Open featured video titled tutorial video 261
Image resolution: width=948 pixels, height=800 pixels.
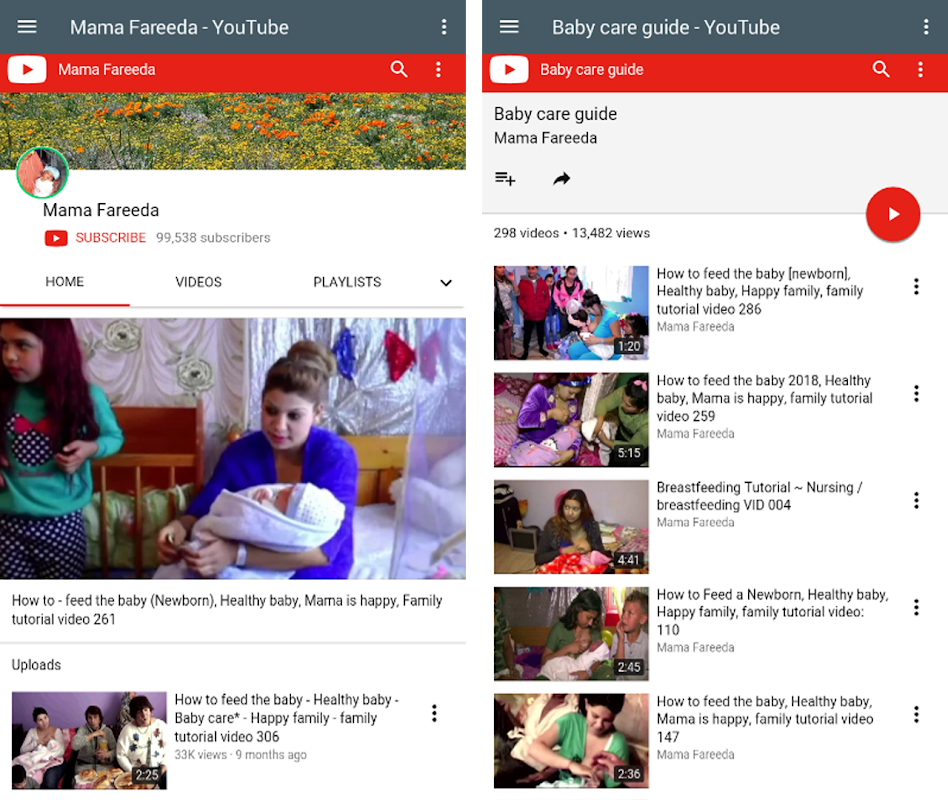(x=232, y=449)
